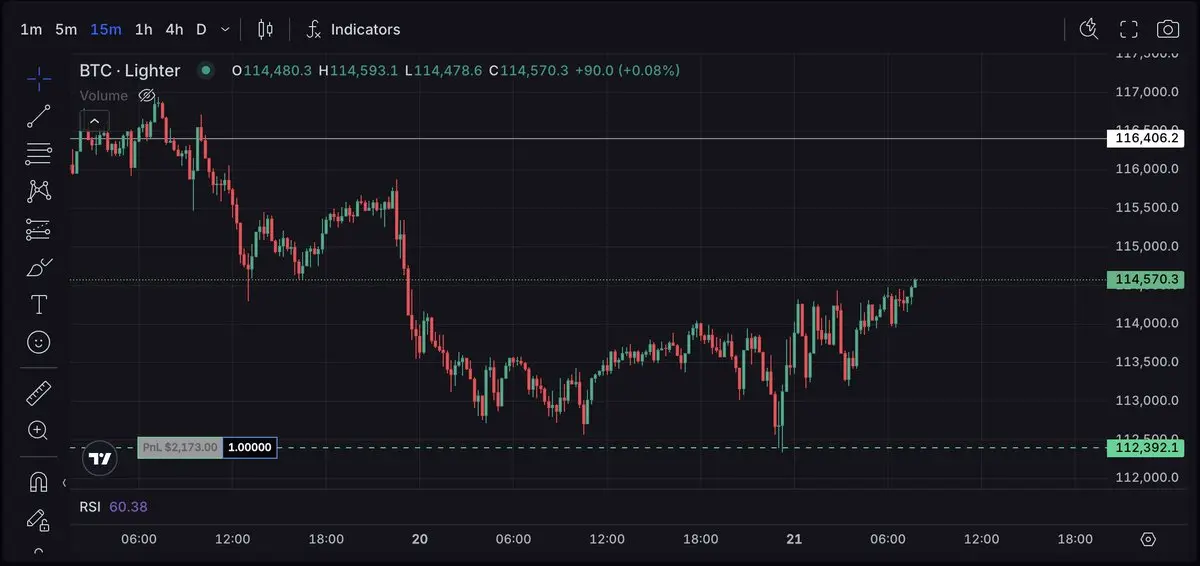Image resolution: width=1200 pixels, height=566 pixels.
Task: Select the RSI indicator label
Action: [90, 507]
